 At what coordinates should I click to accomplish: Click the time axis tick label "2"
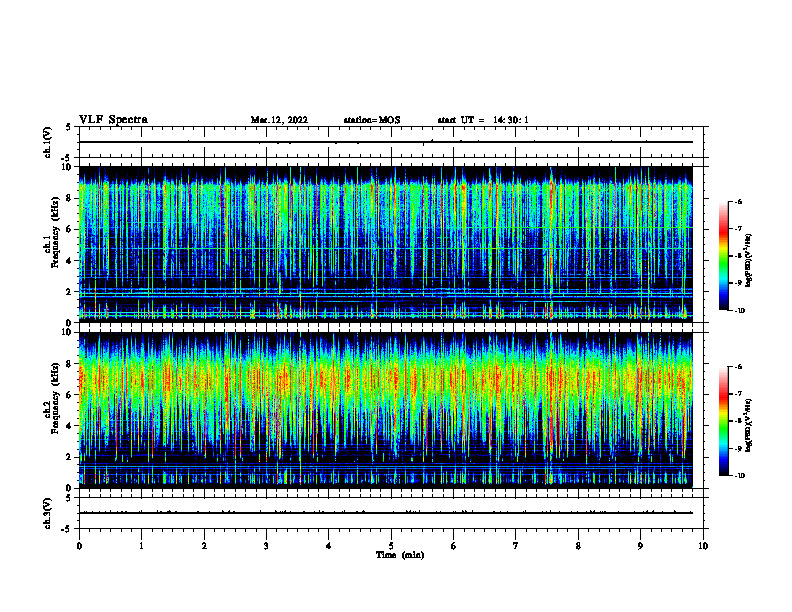click(x=204, y=546)
